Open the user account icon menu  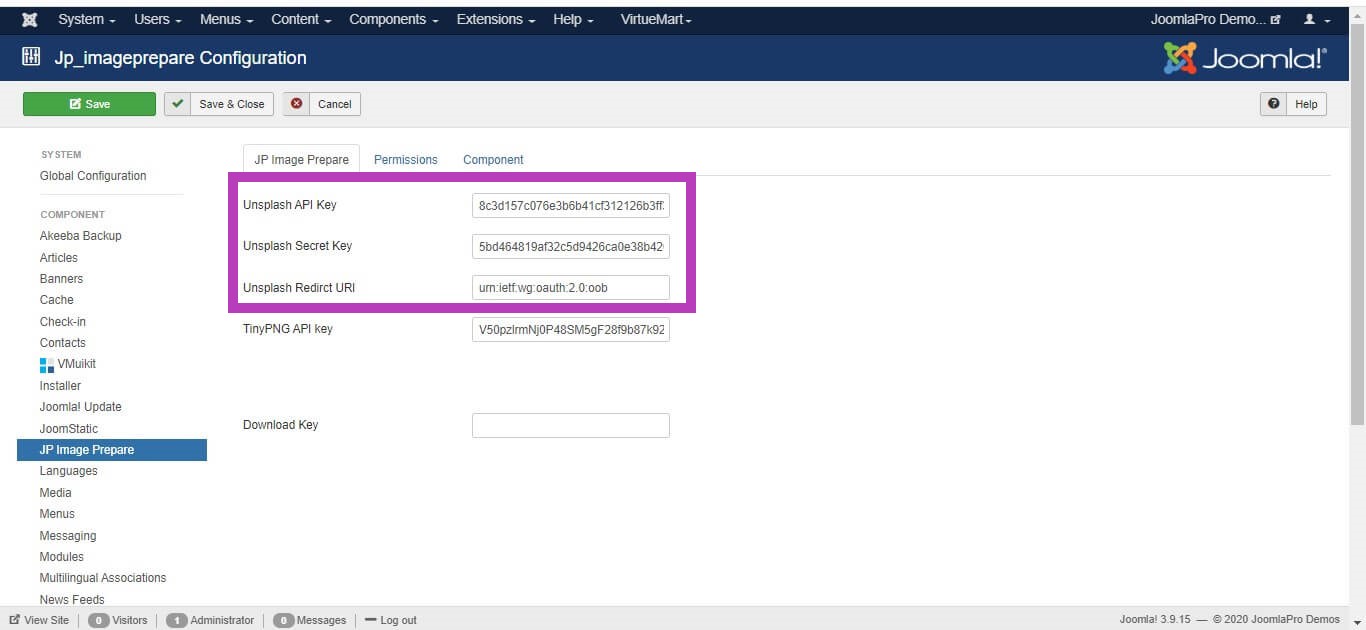1317,20
